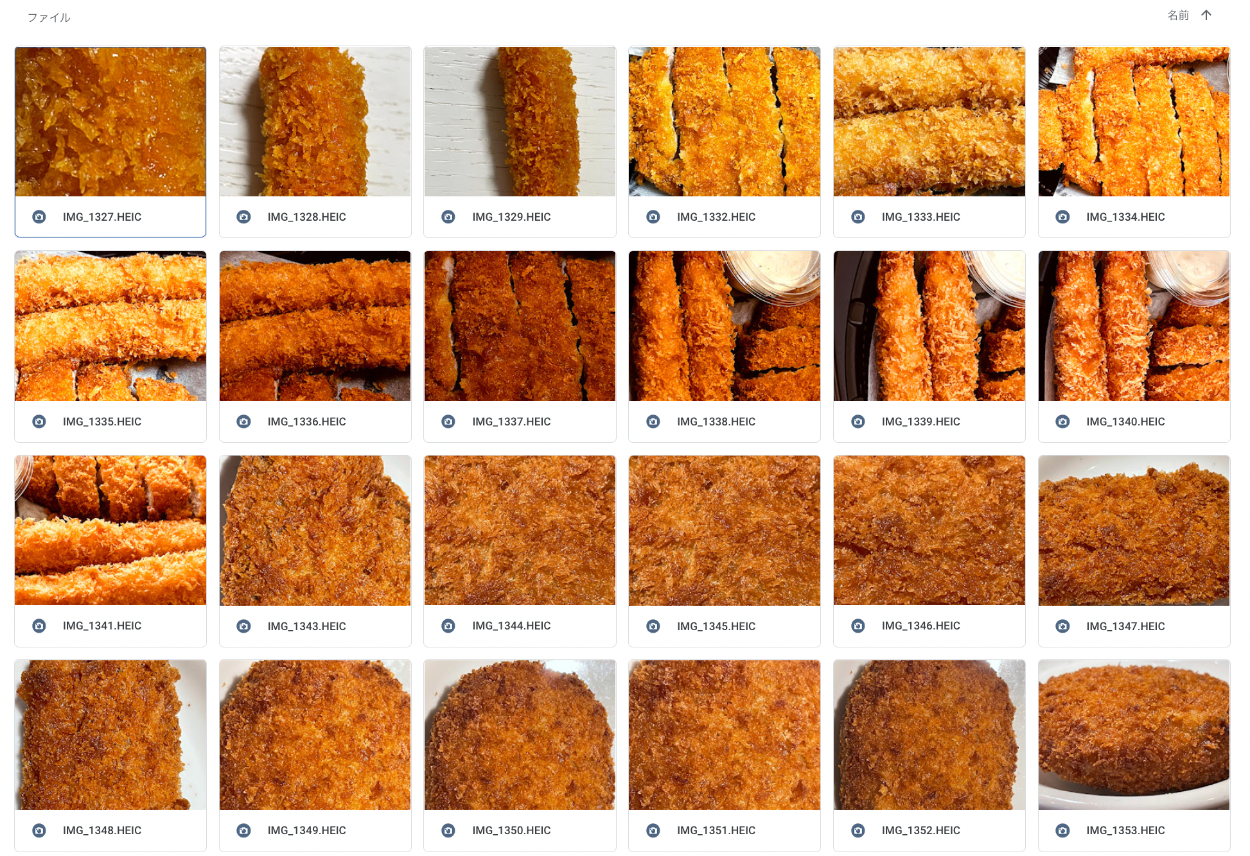Screen dimensions: 1250x856
Task: Select the IMG_1347.HEIC thumbnail
Action: pyautogui.click(x=1134, y=530)
